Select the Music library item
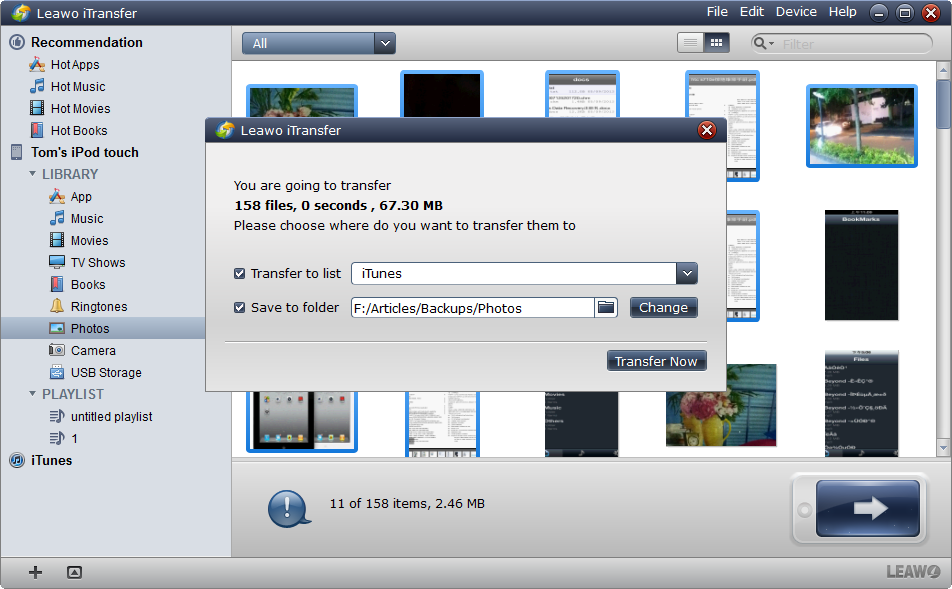 click(x=86, y=219)
